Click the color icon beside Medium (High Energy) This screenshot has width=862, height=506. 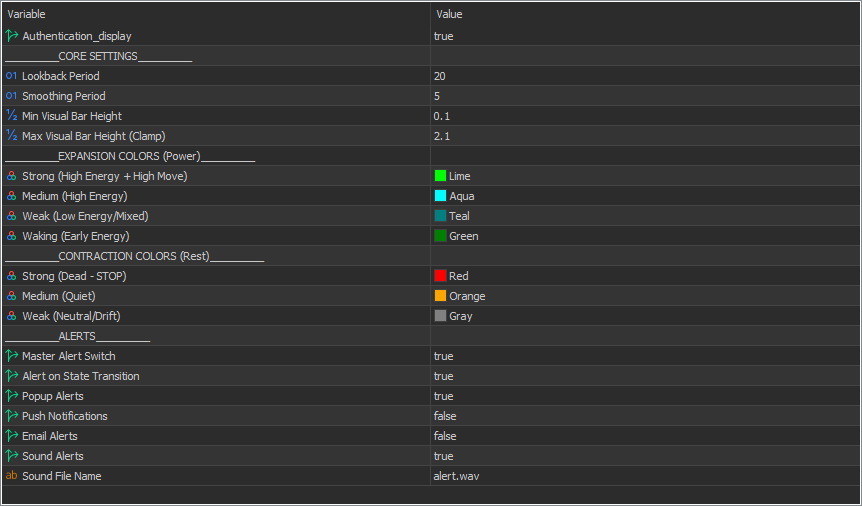click(x=12, y=196)
